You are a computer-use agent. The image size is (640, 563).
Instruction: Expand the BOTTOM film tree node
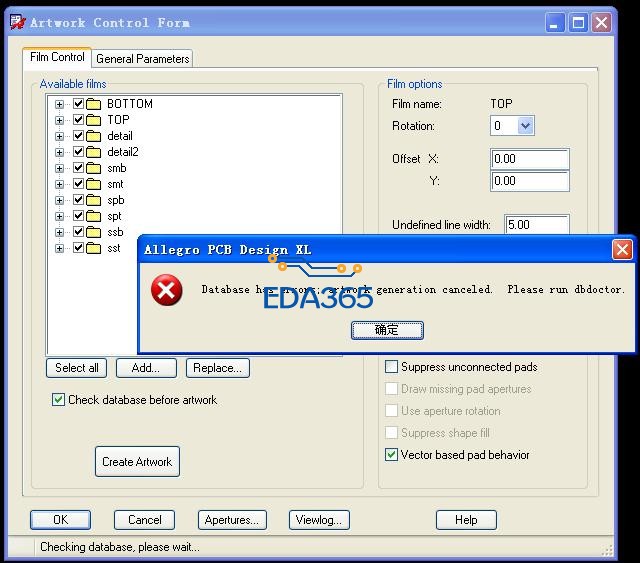[60, 105]
